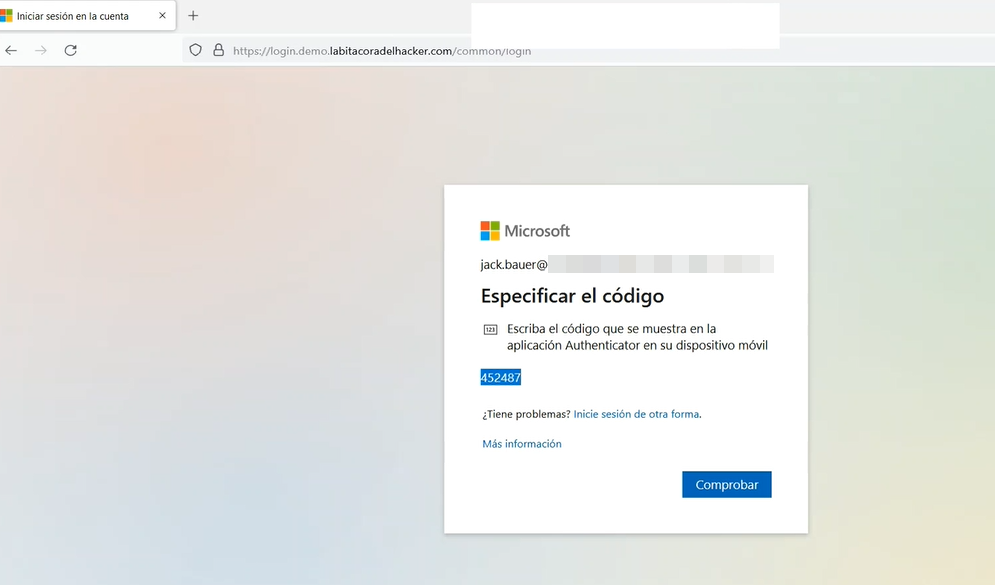This screenshot has height=585, width=995.
Task: Click the Microsoft logo in sign-in card
Action: tap(525, 231)
